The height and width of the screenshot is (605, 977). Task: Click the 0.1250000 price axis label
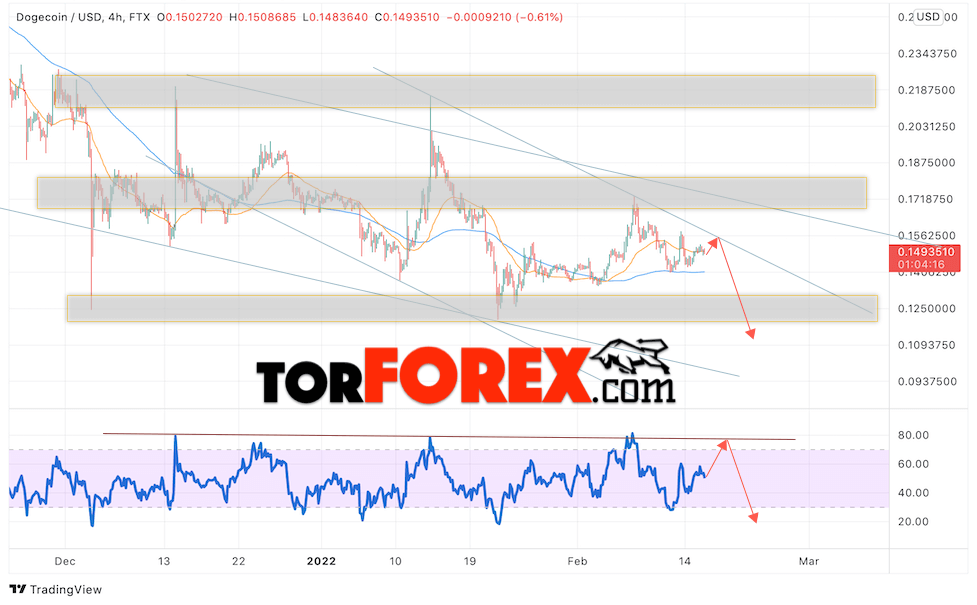[x=927, y=308]
